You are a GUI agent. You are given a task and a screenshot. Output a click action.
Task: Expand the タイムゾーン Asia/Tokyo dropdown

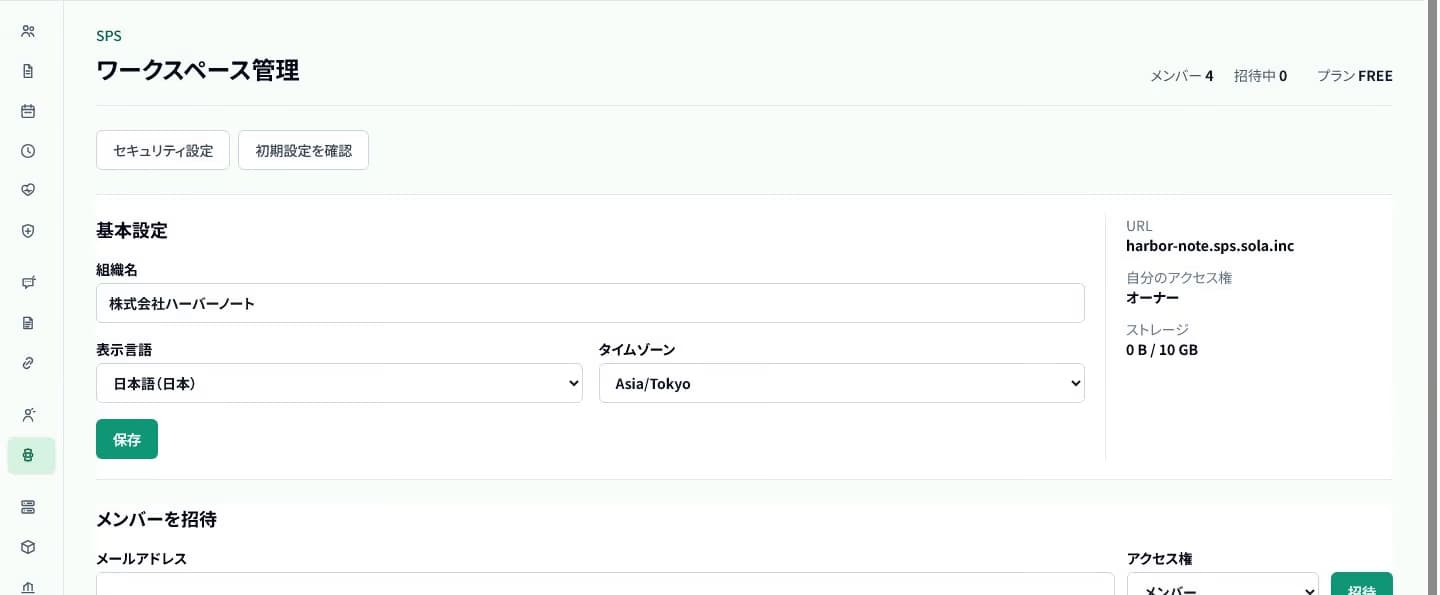tap(842, 383)
